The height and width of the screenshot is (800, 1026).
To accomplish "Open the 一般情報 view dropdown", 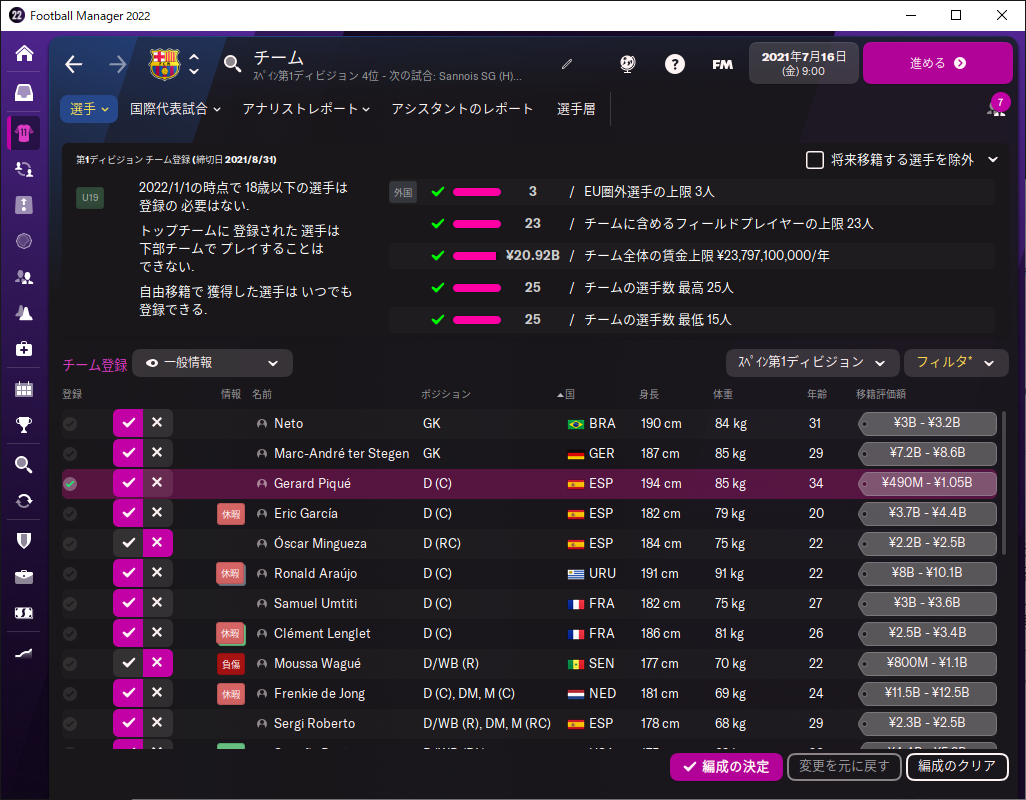I will click(x=212, y=363).
